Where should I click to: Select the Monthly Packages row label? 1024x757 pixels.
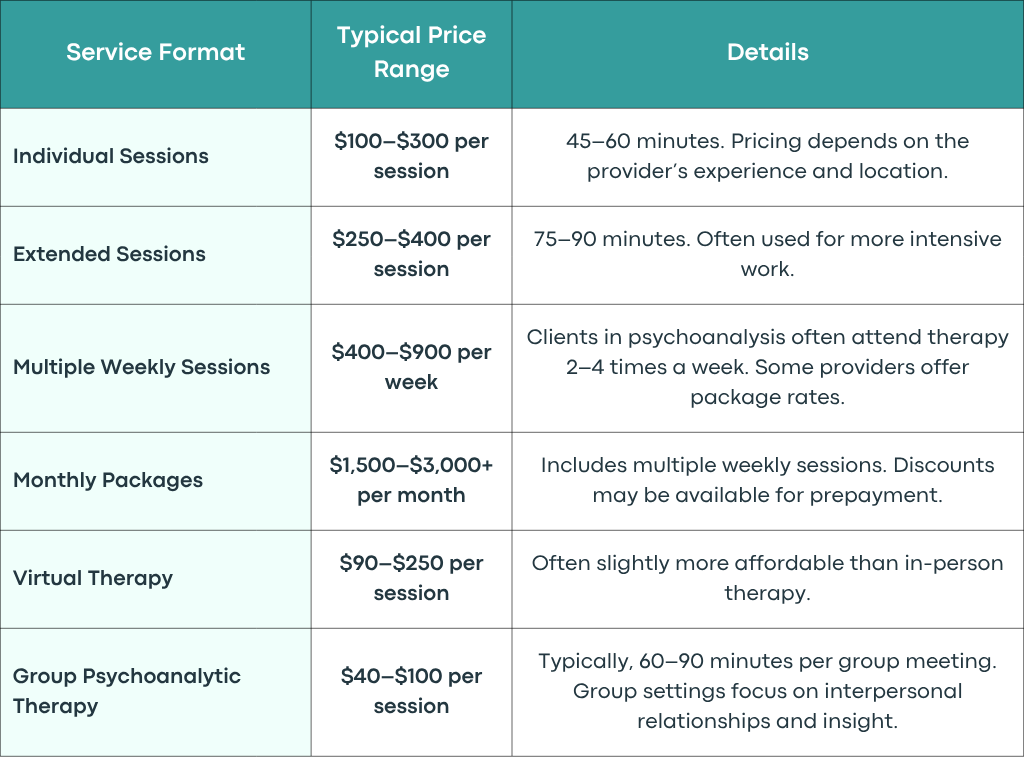(108, 480)
